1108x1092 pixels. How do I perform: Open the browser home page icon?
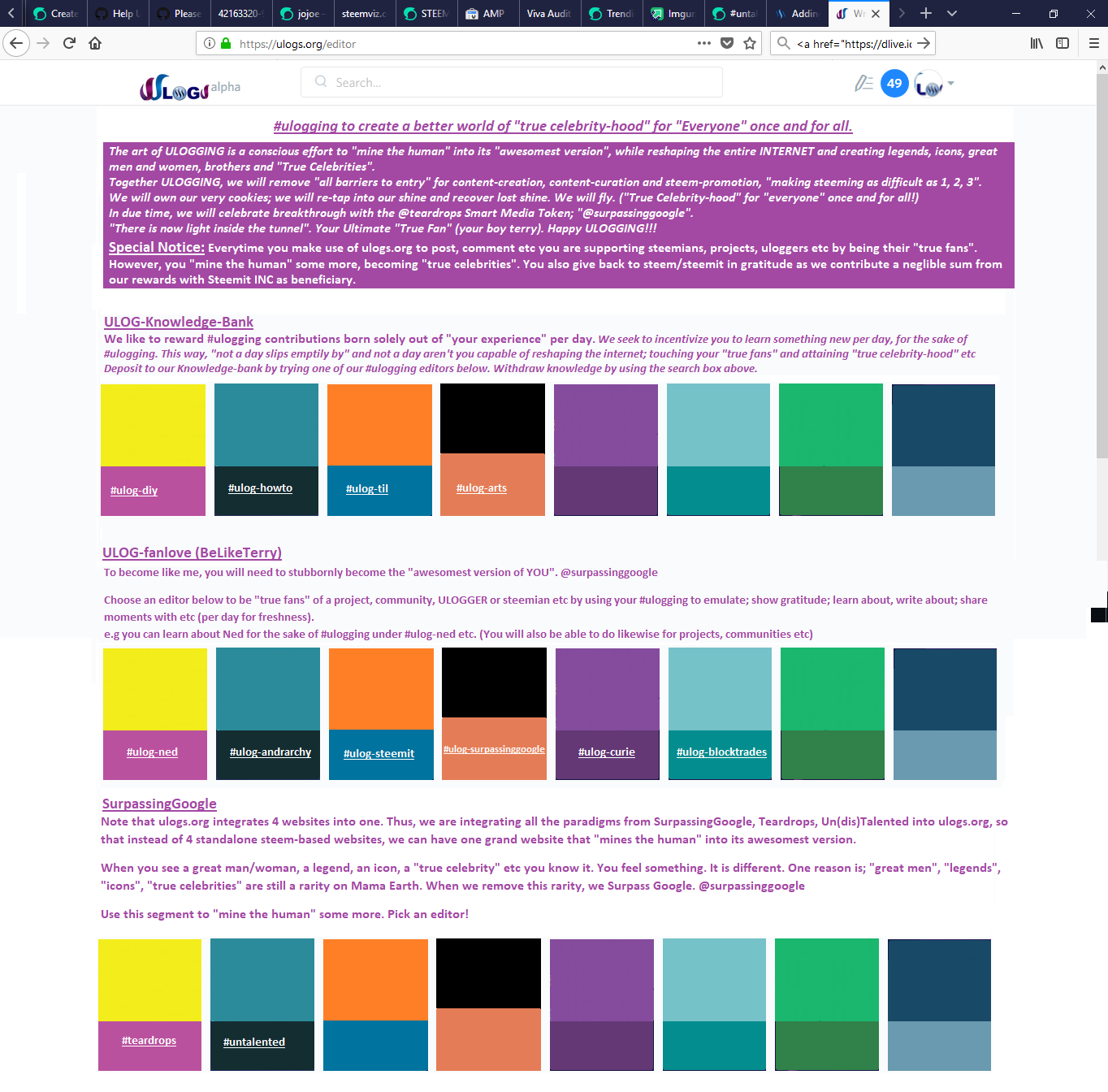[x=95, y=43]
